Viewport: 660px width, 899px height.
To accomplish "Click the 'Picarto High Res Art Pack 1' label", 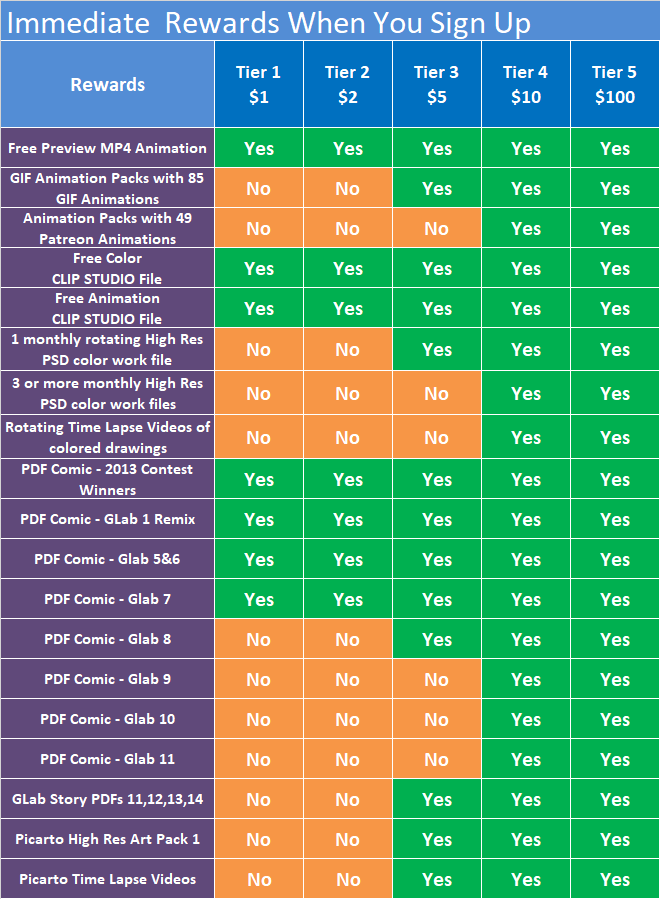I will click(107, 839).
